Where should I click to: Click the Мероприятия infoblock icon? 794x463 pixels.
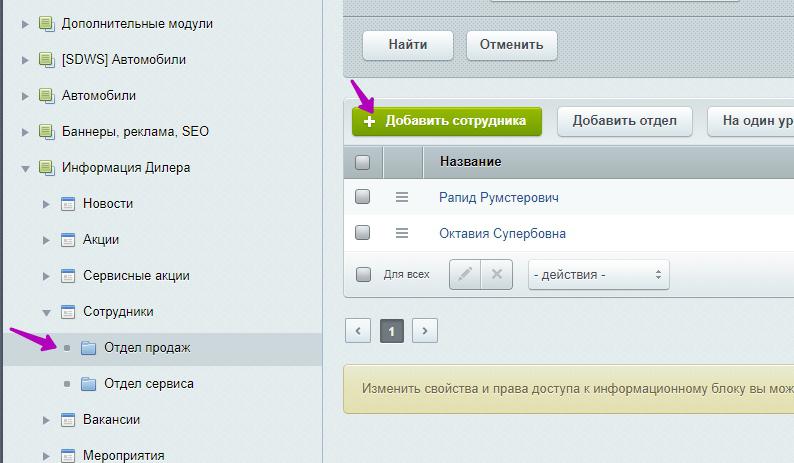[x=68, y=455]
